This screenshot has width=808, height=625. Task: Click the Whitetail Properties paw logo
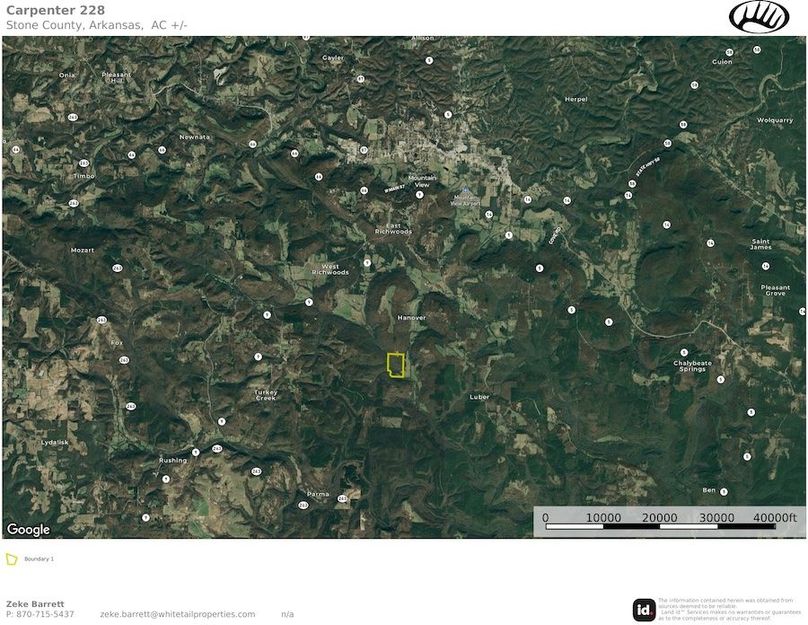click(759, 16)
